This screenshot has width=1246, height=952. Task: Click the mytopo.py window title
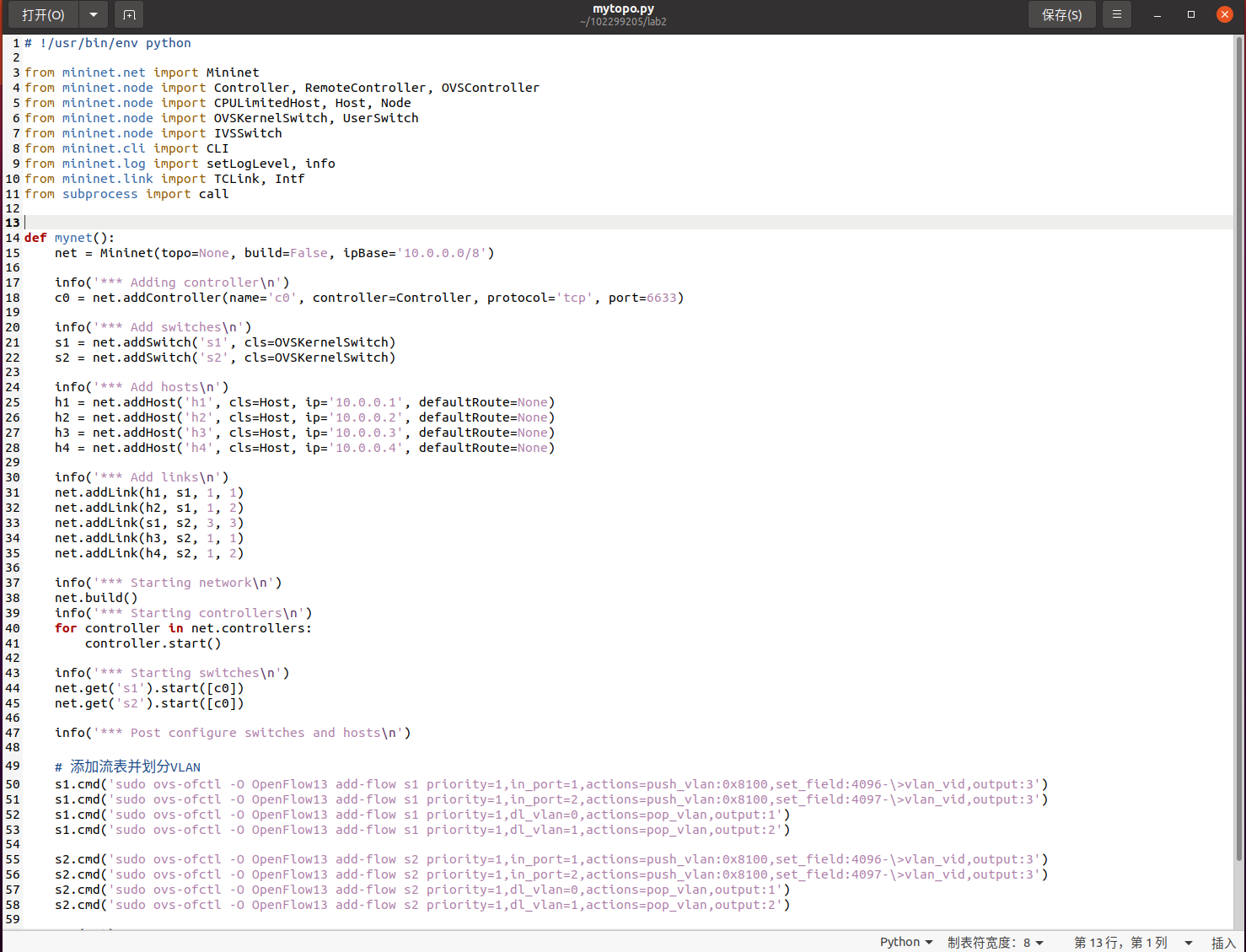click(x=623, y=8)
